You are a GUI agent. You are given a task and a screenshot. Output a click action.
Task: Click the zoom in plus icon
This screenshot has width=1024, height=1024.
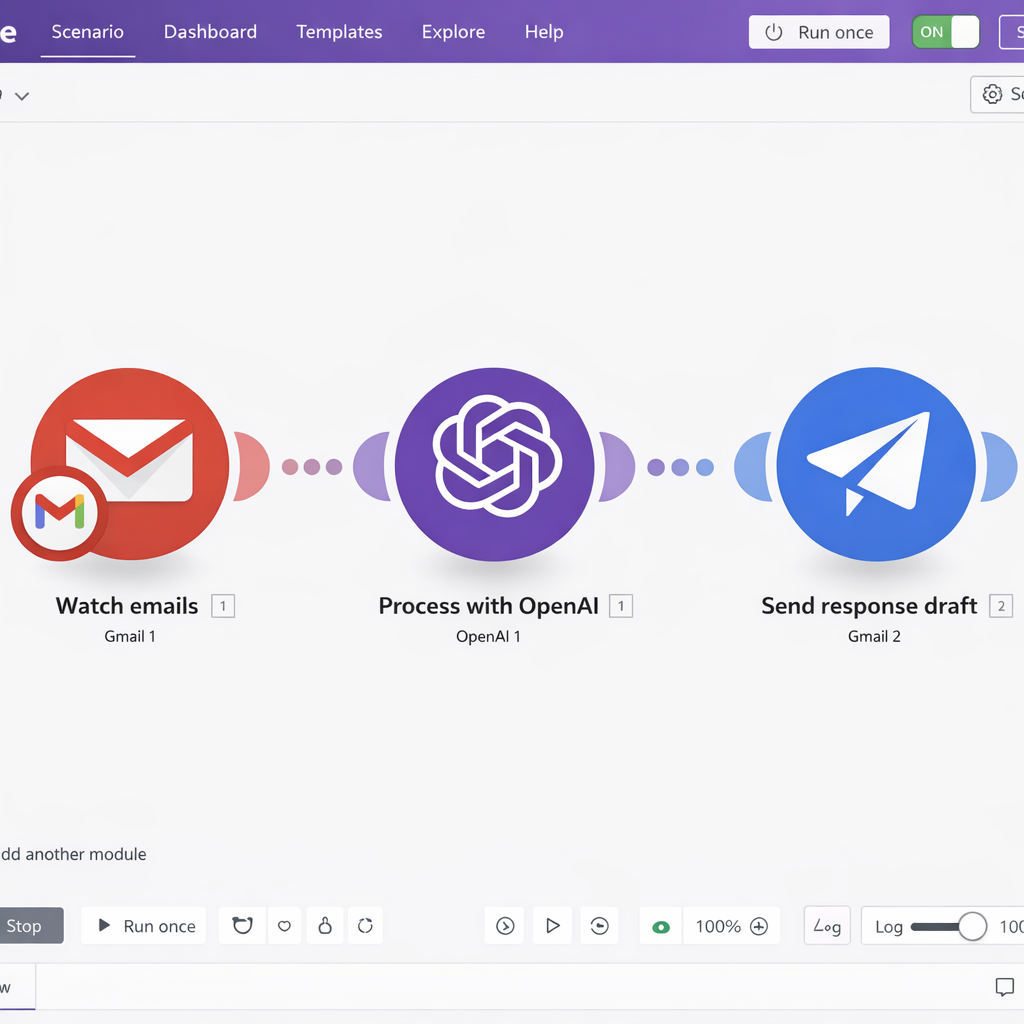[x=759, y=926]
